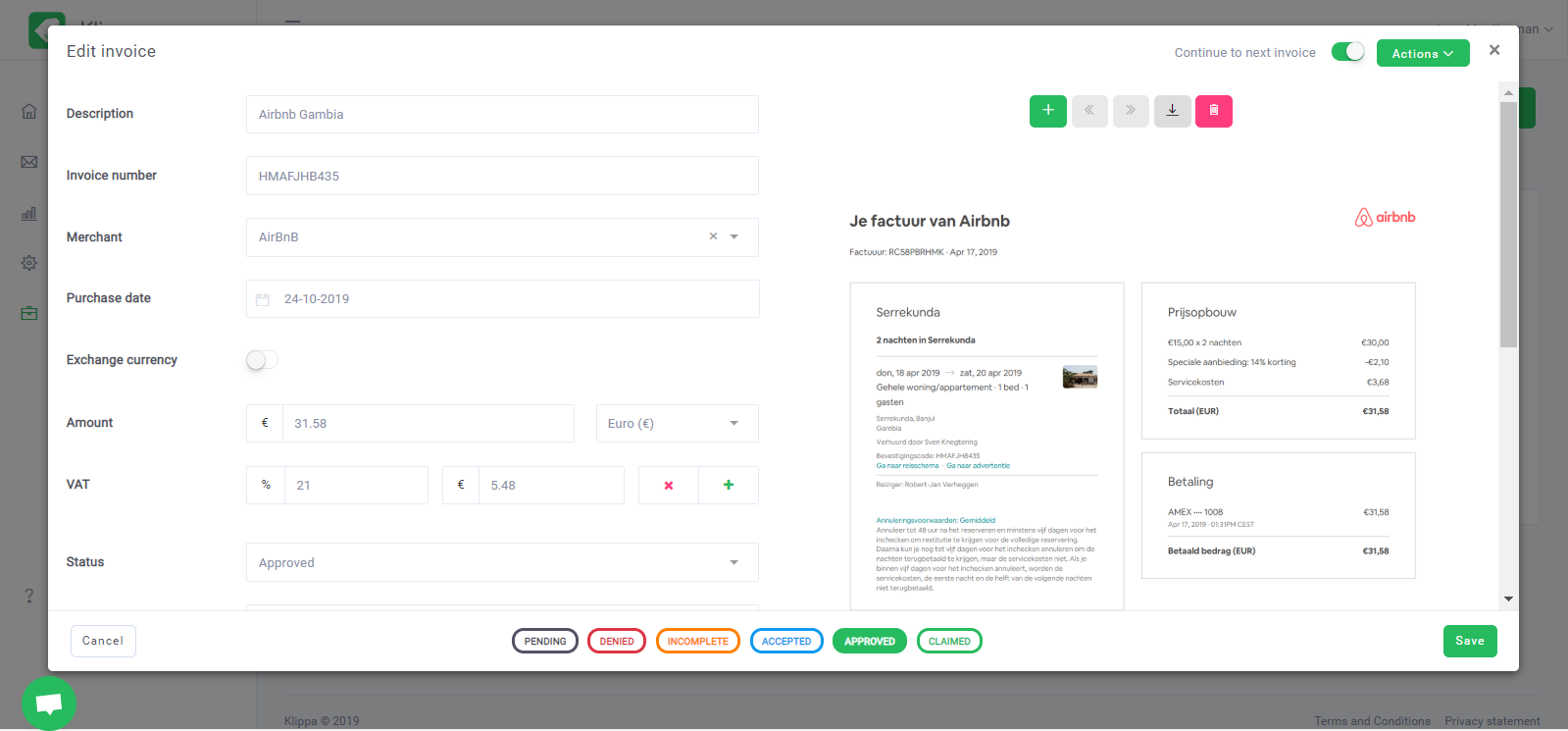Click the Purchase date field 24-10-2019
Image resolution: width=1568 pixels, height=731 pixels.
pyautogui.click(x=502, y=298)
